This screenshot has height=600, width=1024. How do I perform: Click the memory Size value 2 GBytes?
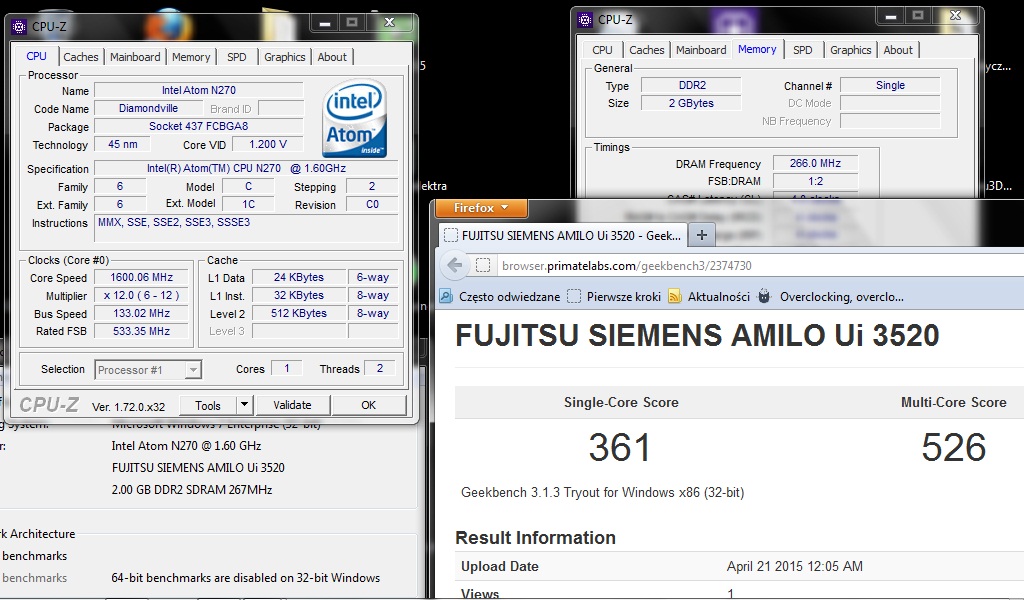pos(692,103)
